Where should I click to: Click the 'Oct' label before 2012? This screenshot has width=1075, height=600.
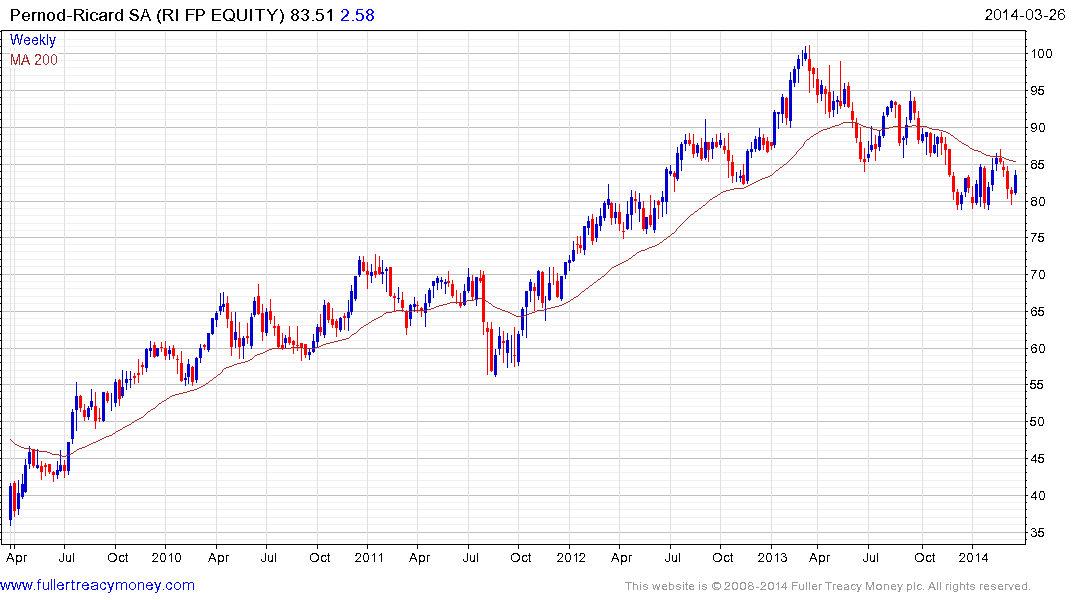tap(521, 557)
